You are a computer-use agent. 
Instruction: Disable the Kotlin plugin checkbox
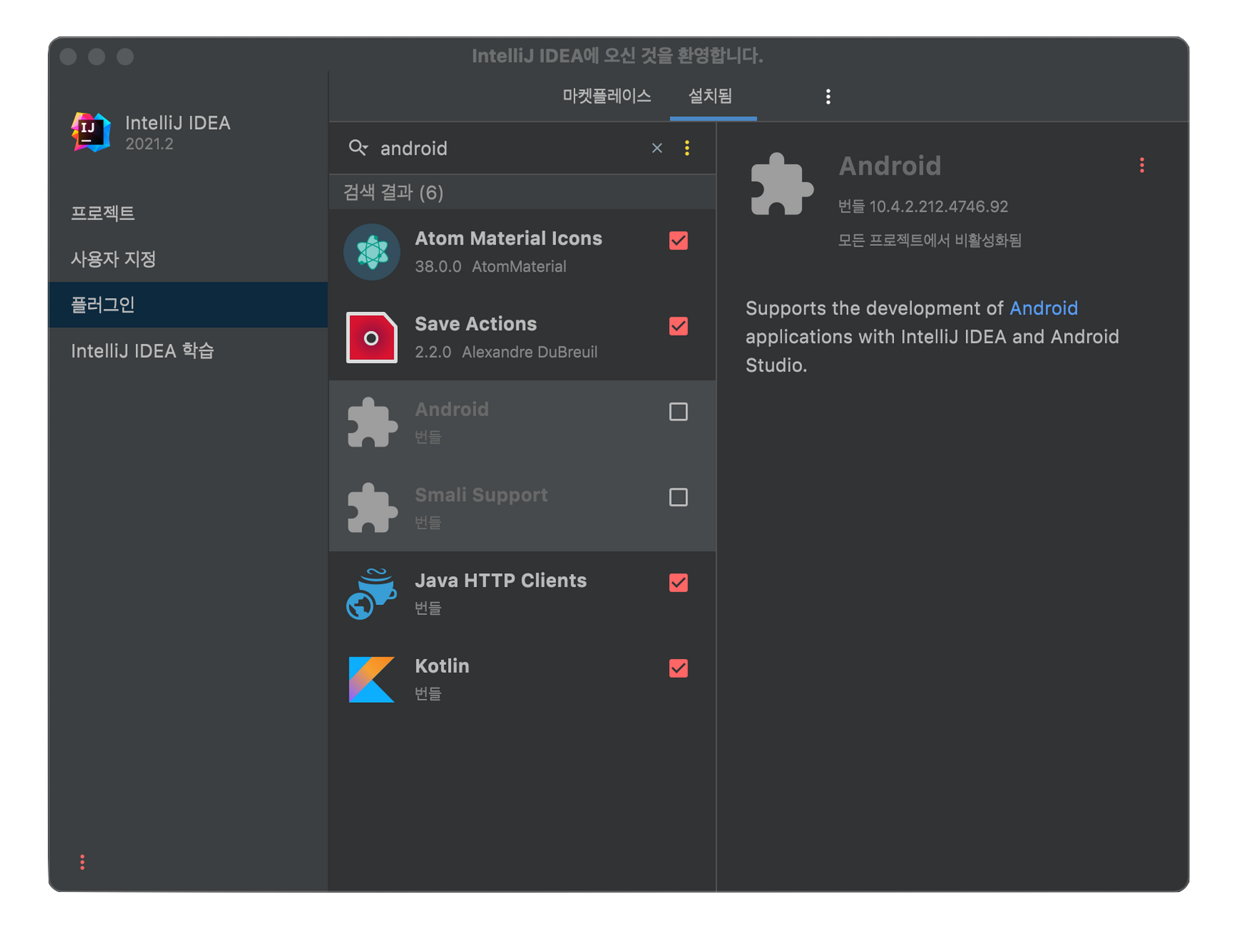coord(678,668)
